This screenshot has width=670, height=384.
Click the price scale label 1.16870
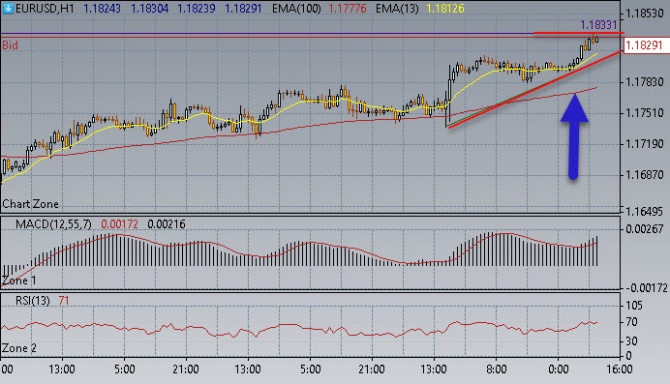(644, 175)
